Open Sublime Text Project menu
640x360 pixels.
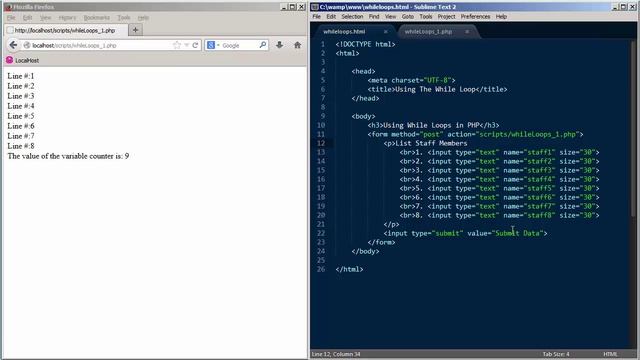(x=447, y=17)
